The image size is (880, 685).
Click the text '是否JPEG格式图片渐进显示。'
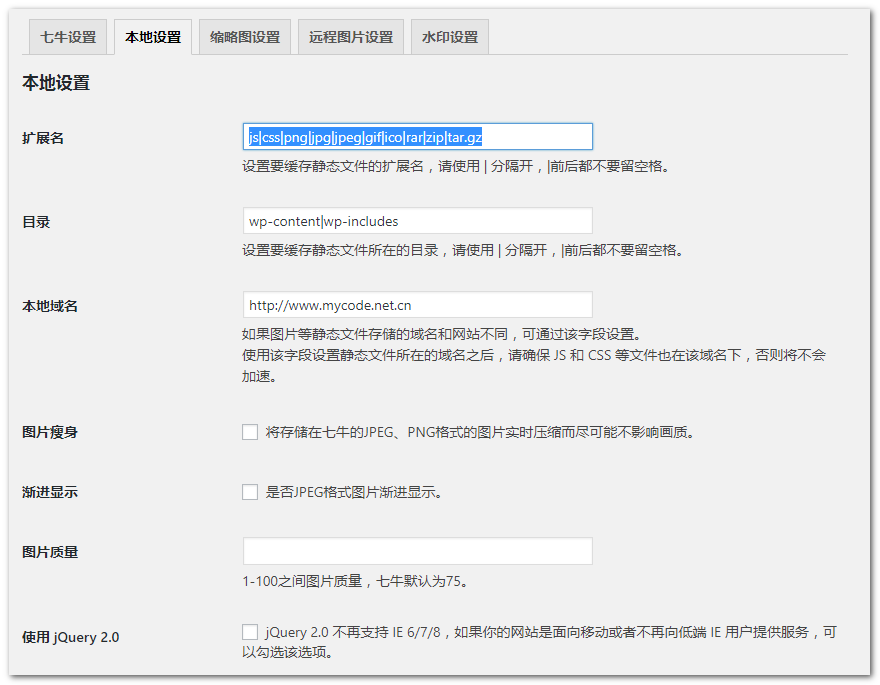pos(354,493)
